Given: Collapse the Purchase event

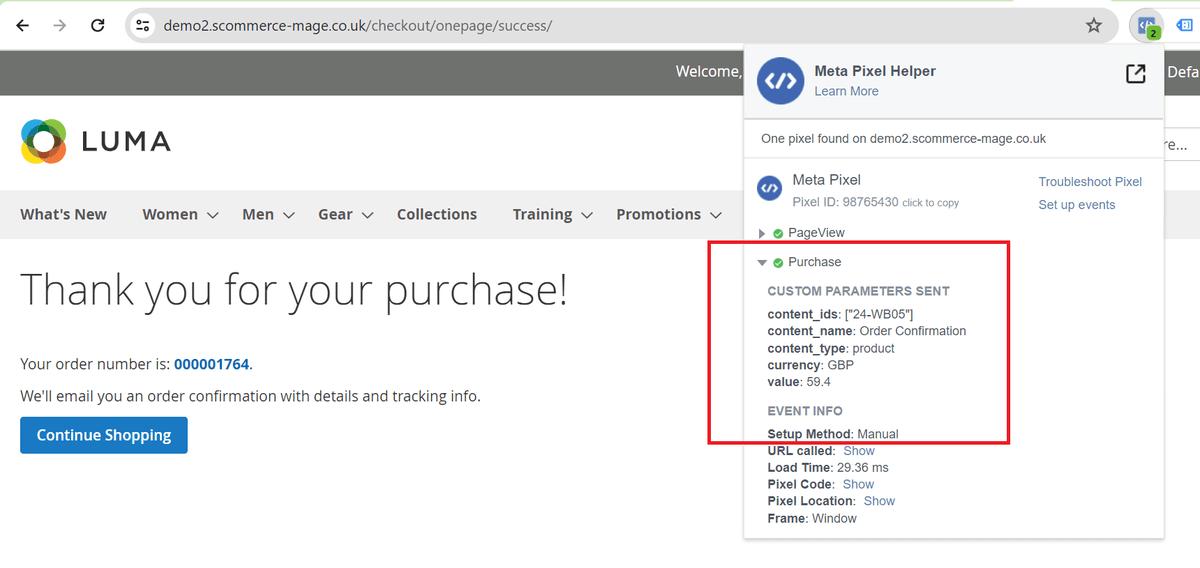Looking at the screenshot, I should [x=763, y=262].
